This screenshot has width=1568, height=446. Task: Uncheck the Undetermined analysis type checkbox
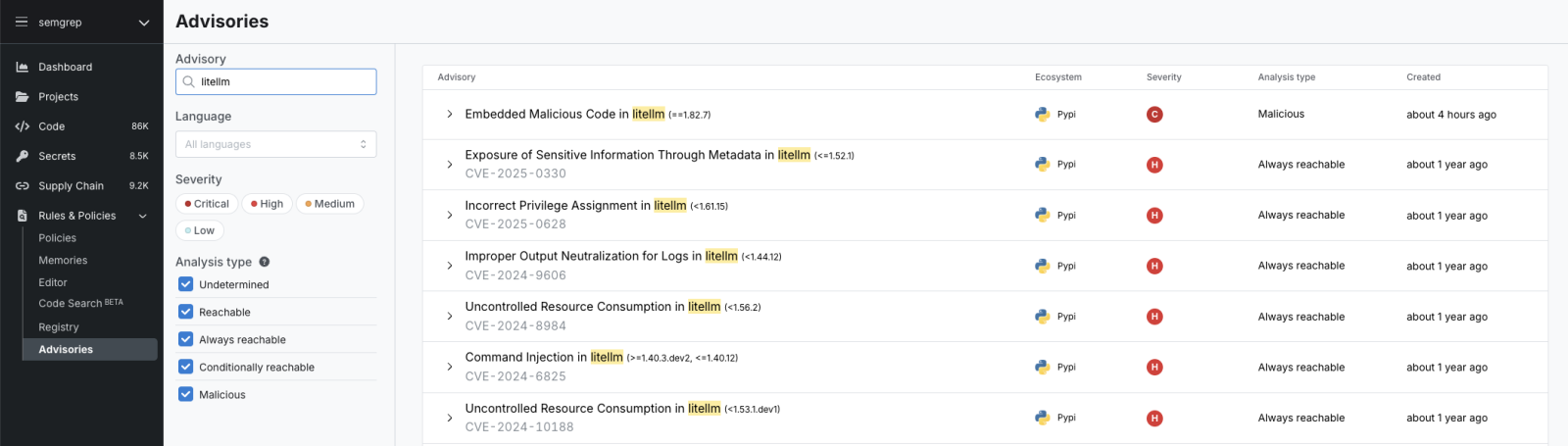tap(185, 284)
